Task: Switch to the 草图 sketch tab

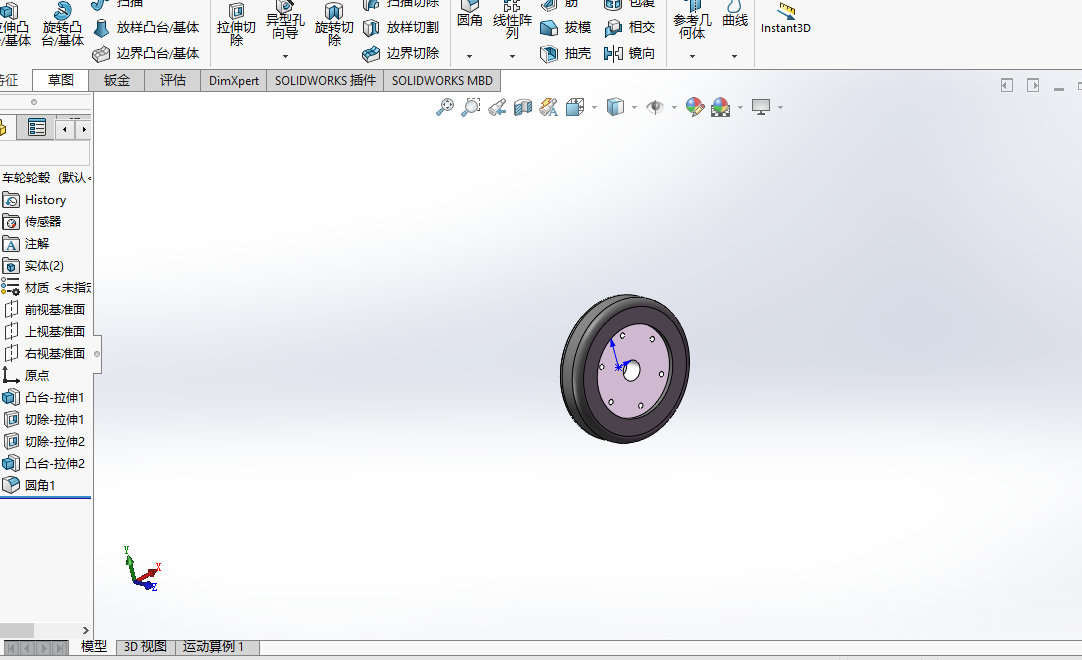Action: pyautogui.click(x=61, y=80)
